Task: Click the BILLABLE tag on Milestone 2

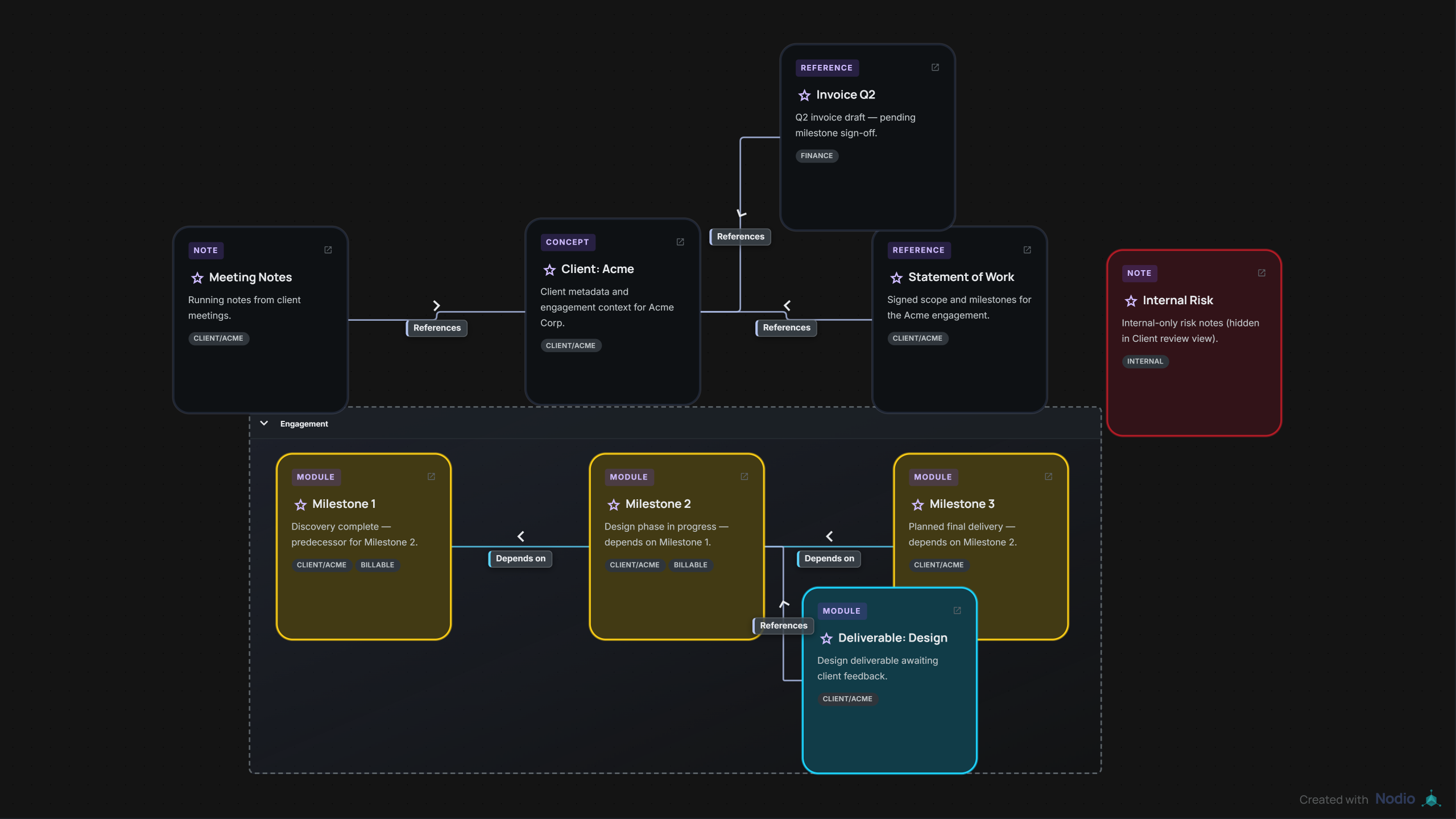Action: click(690, 565)
